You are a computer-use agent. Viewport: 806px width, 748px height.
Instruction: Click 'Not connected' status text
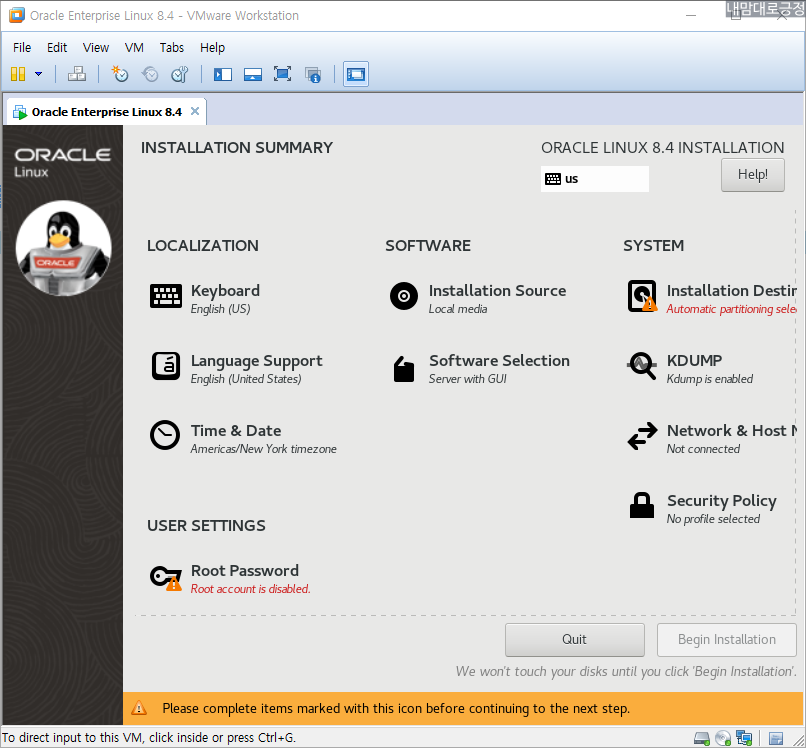[703, 449]
